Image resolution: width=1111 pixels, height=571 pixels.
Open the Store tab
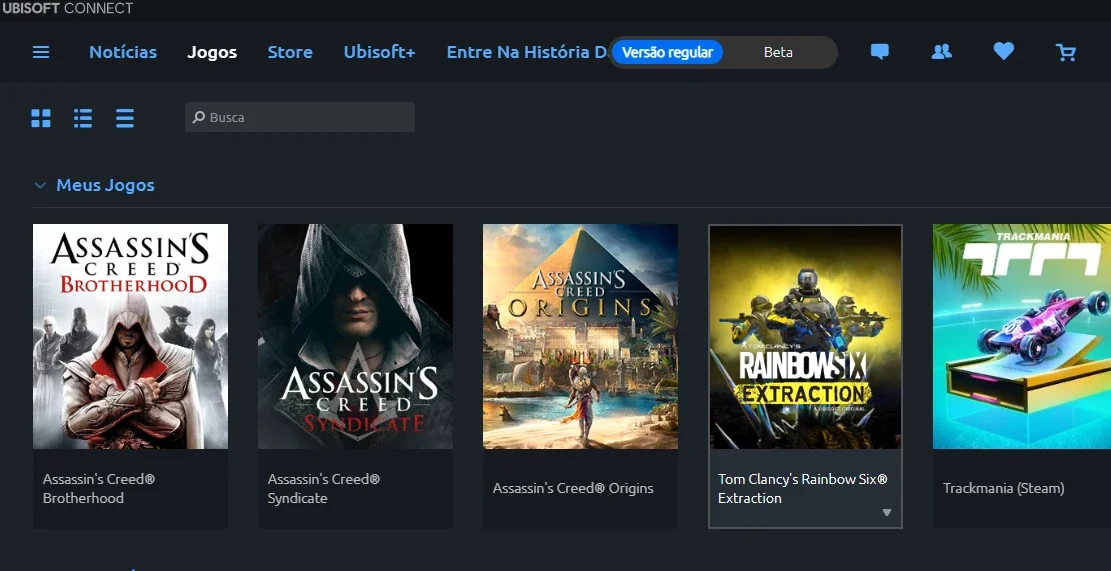[290, 52]
